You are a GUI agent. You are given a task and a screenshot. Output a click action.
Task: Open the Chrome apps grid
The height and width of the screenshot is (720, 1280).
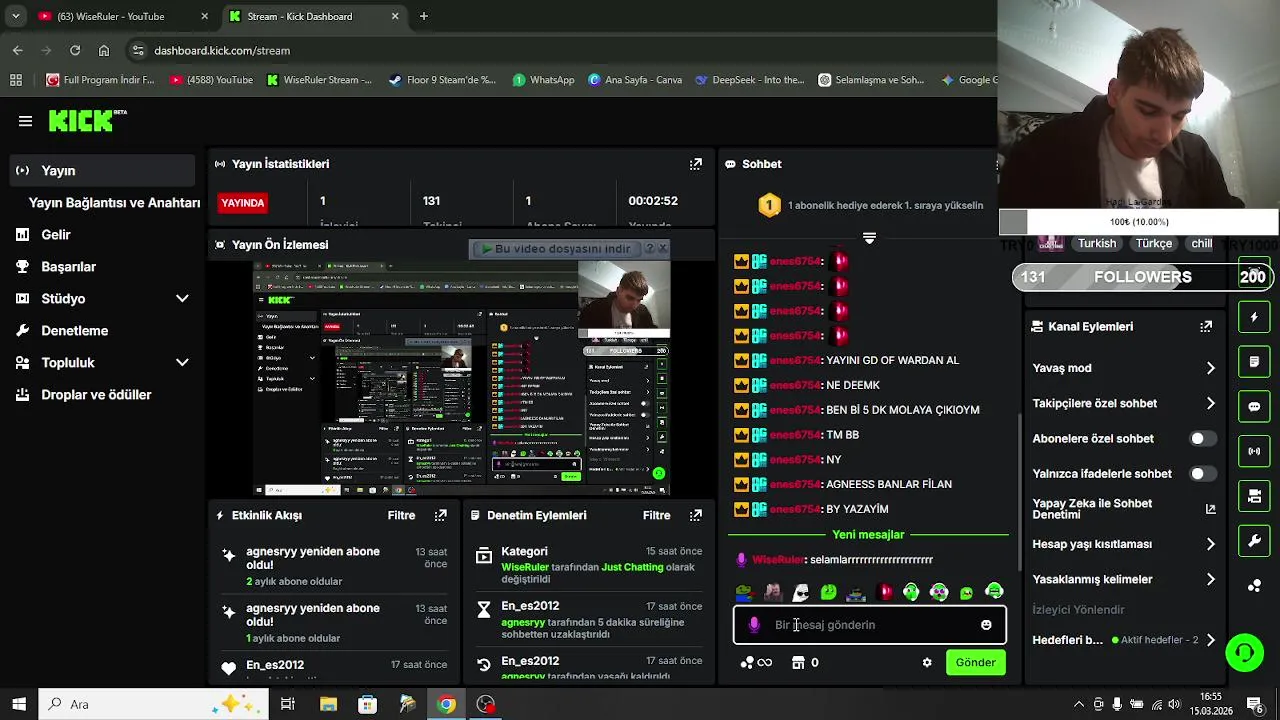[x=16, y=80]
